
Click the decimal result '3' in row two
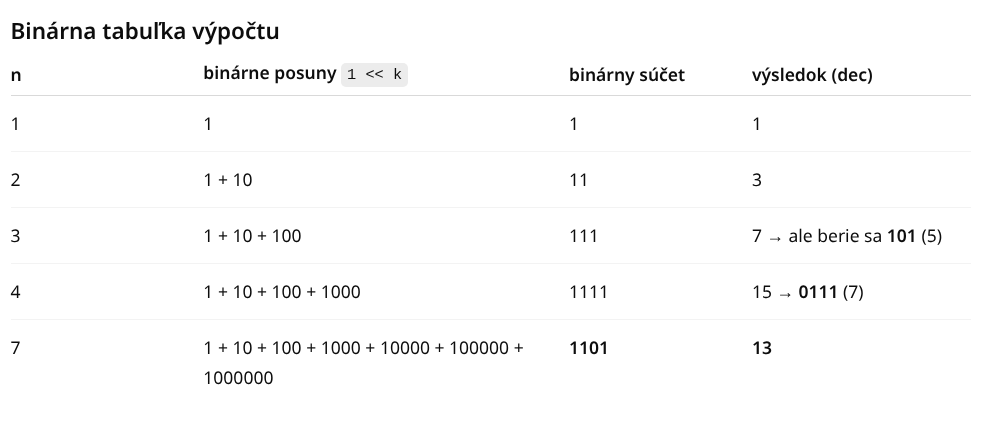(757, 180)
